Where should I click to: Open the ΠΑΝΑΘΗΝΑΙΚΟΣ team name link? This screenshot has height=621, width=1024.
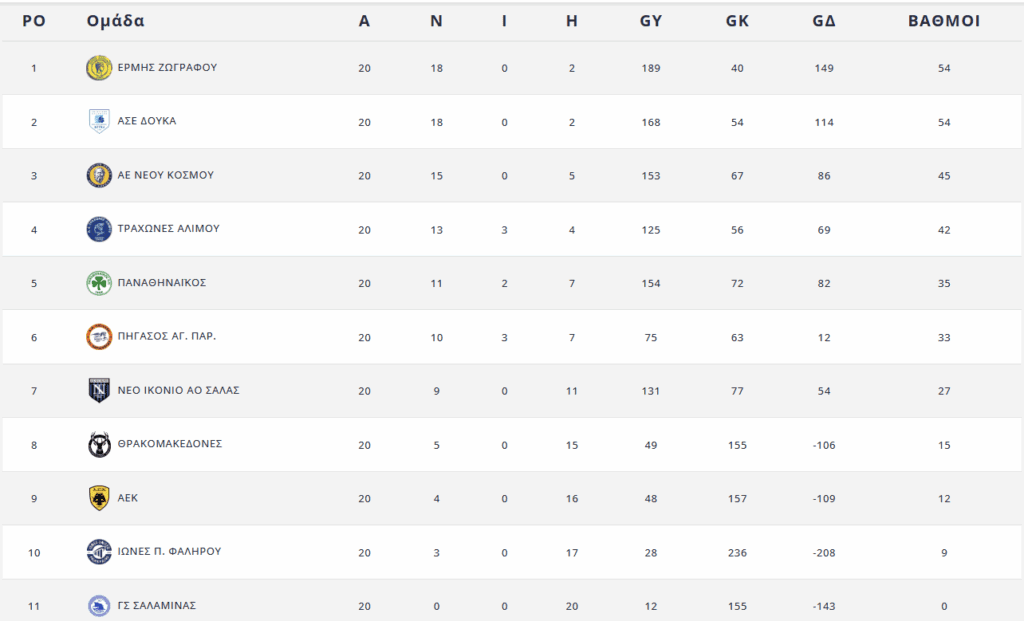click(161, 283)
